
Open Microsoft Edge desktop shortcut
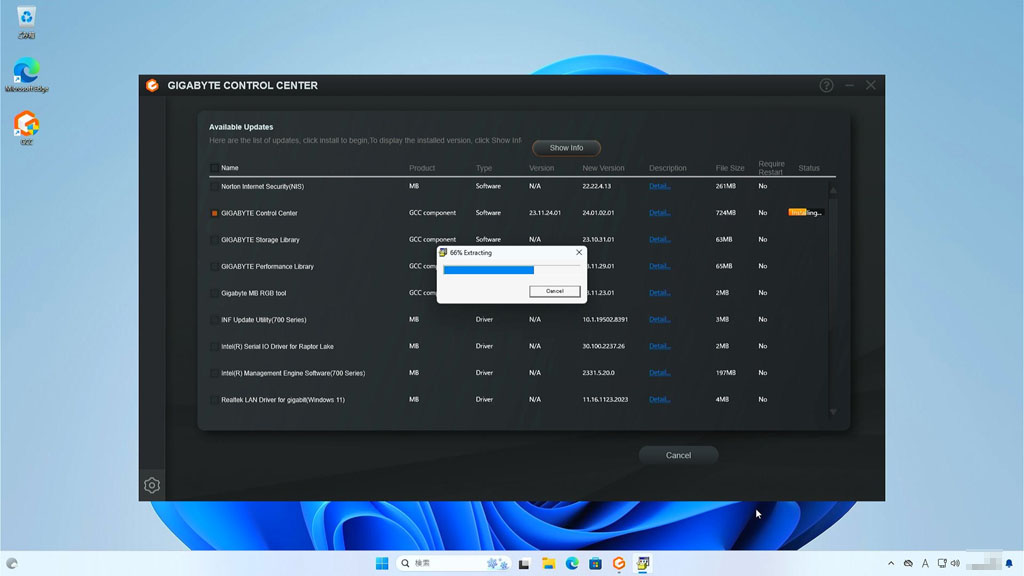[x=26, y=72]
